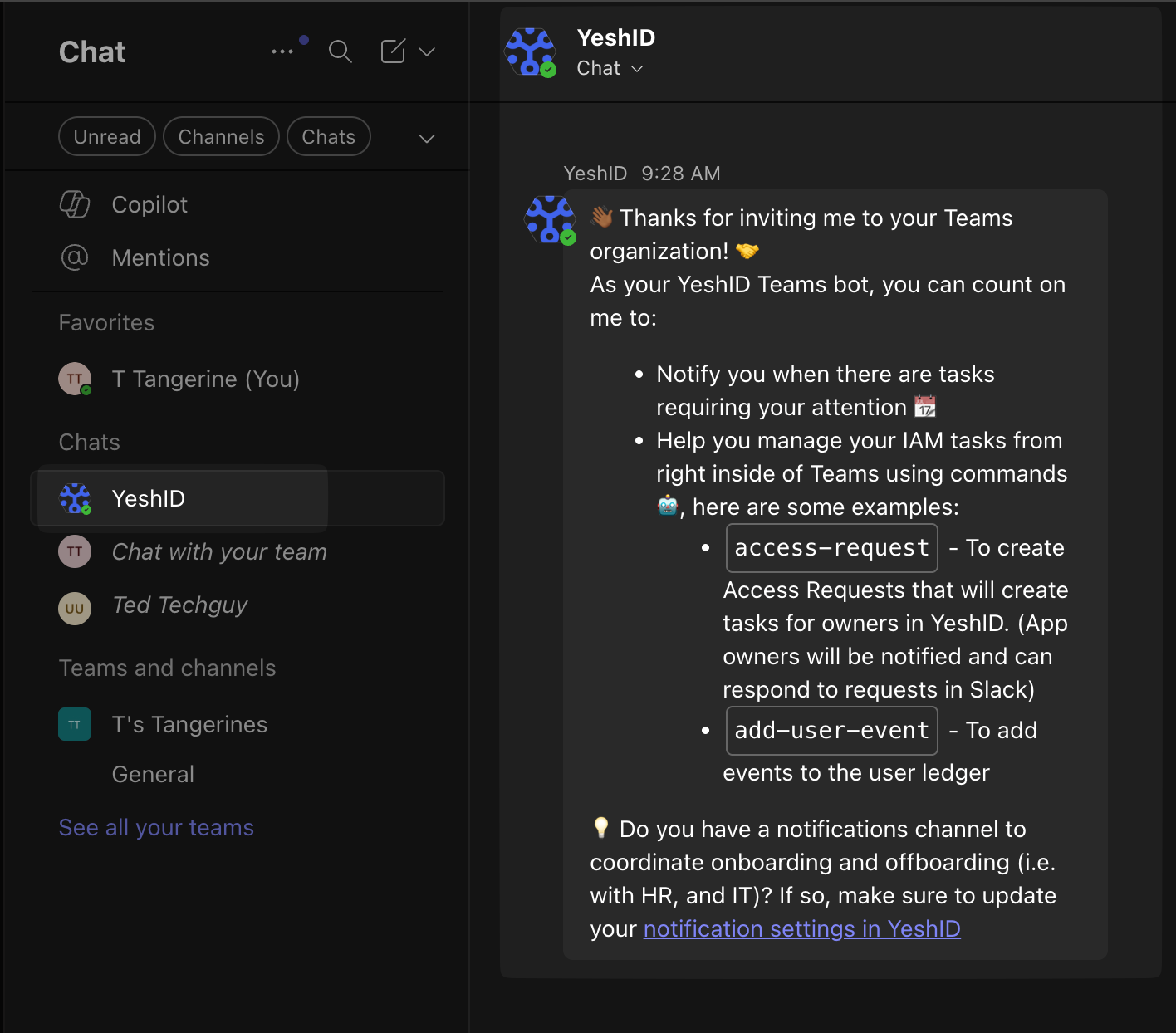
Task: Click the new chat compose icon
Action: (x=393, y=51)
